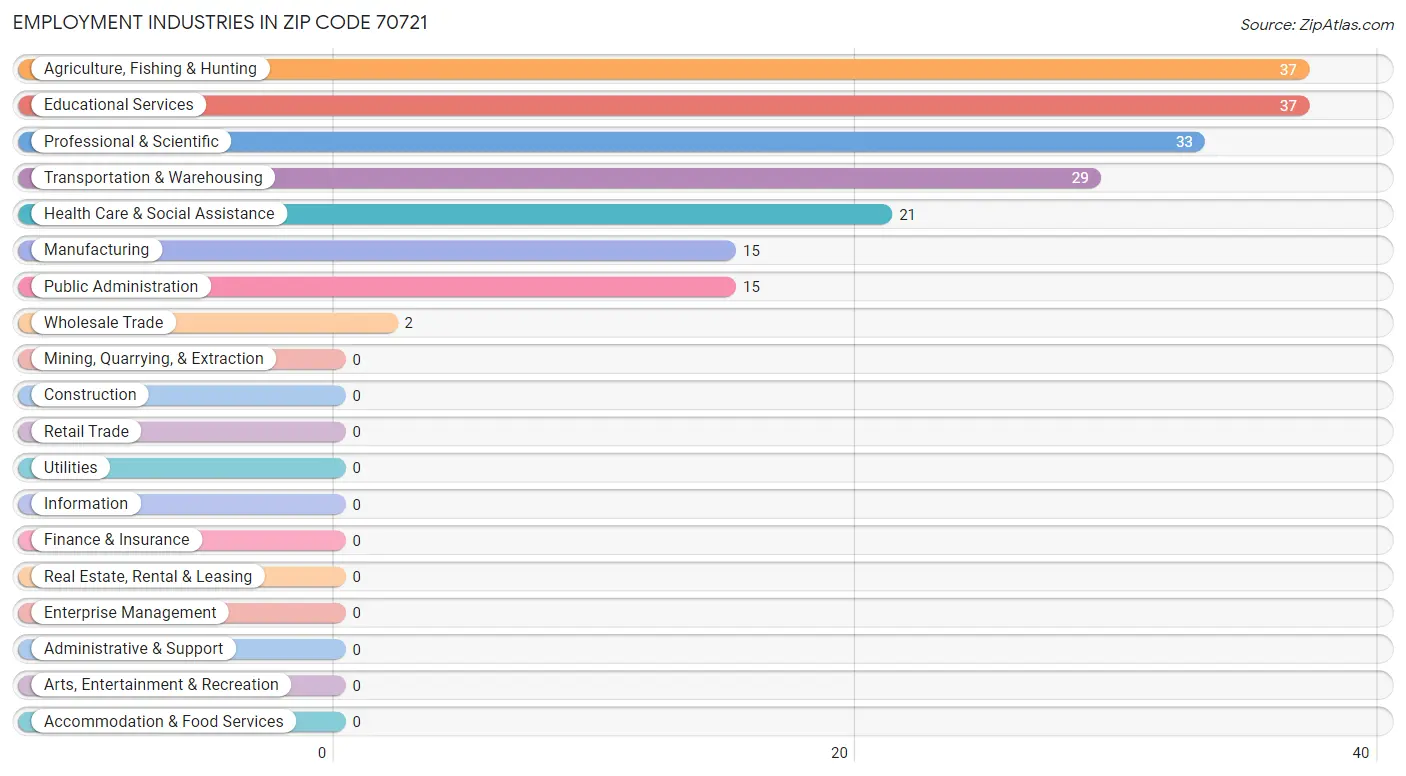Click the x-axis tick label 40
This screenshot has height=776, width=1406.
[1360, 753]
